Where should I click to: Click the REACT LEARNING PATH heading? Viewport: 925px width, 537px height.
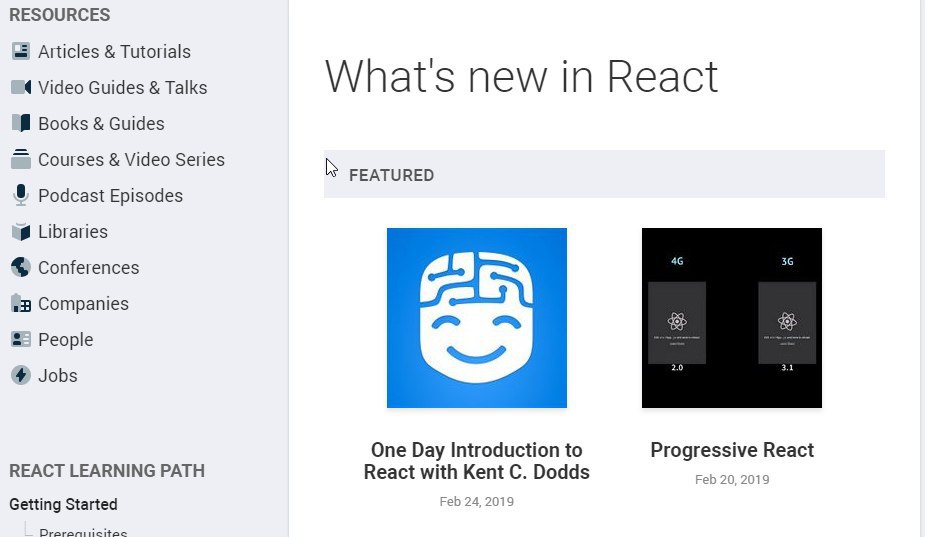pos(107,470)
